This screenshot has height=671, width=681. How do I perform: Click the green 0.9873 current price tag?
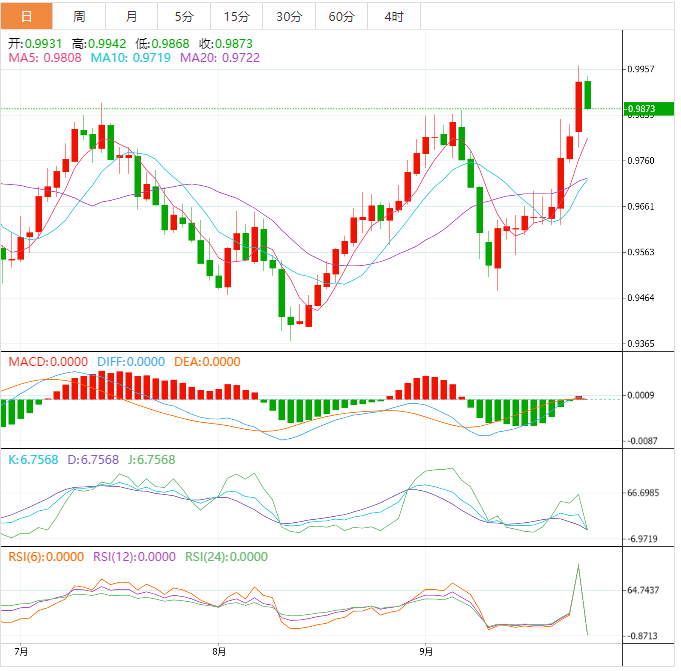[x=640, y=108]
